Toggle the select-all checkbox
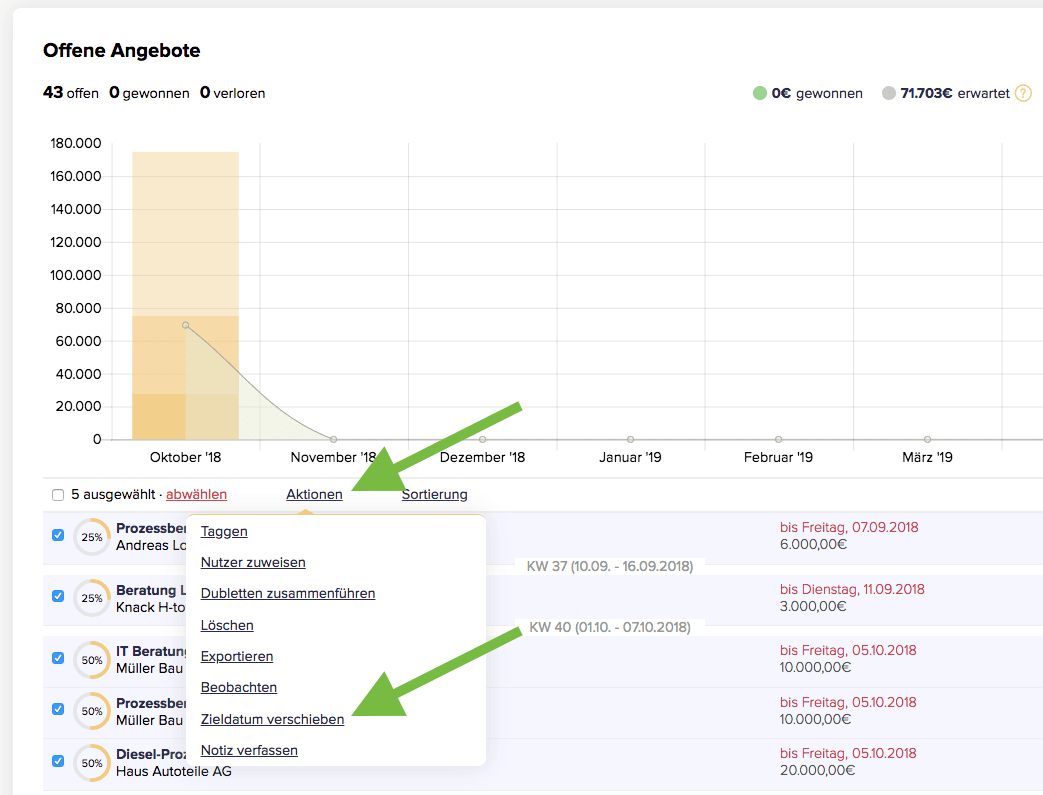The height and width of the screenshot is (795, 1043). 58,494
